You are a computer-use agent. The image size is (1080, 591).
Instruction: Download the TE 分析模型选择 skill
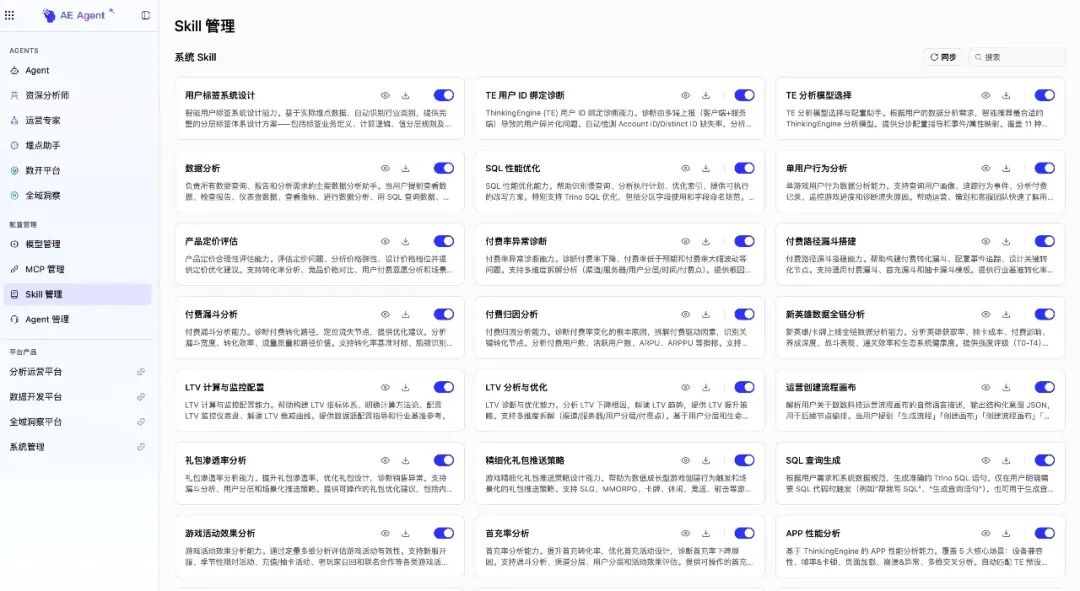1006,95
